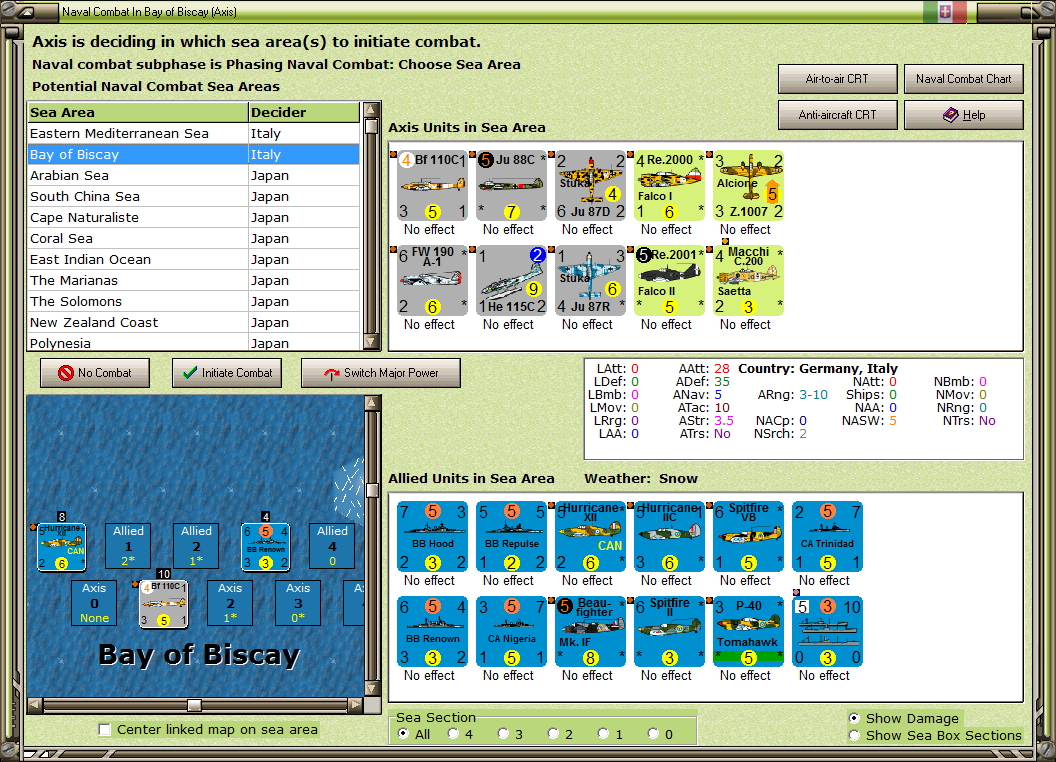Viewport: 1056px width, 762px height.
Task: Select the Spitfire VB counter
Action: point(748,536)
